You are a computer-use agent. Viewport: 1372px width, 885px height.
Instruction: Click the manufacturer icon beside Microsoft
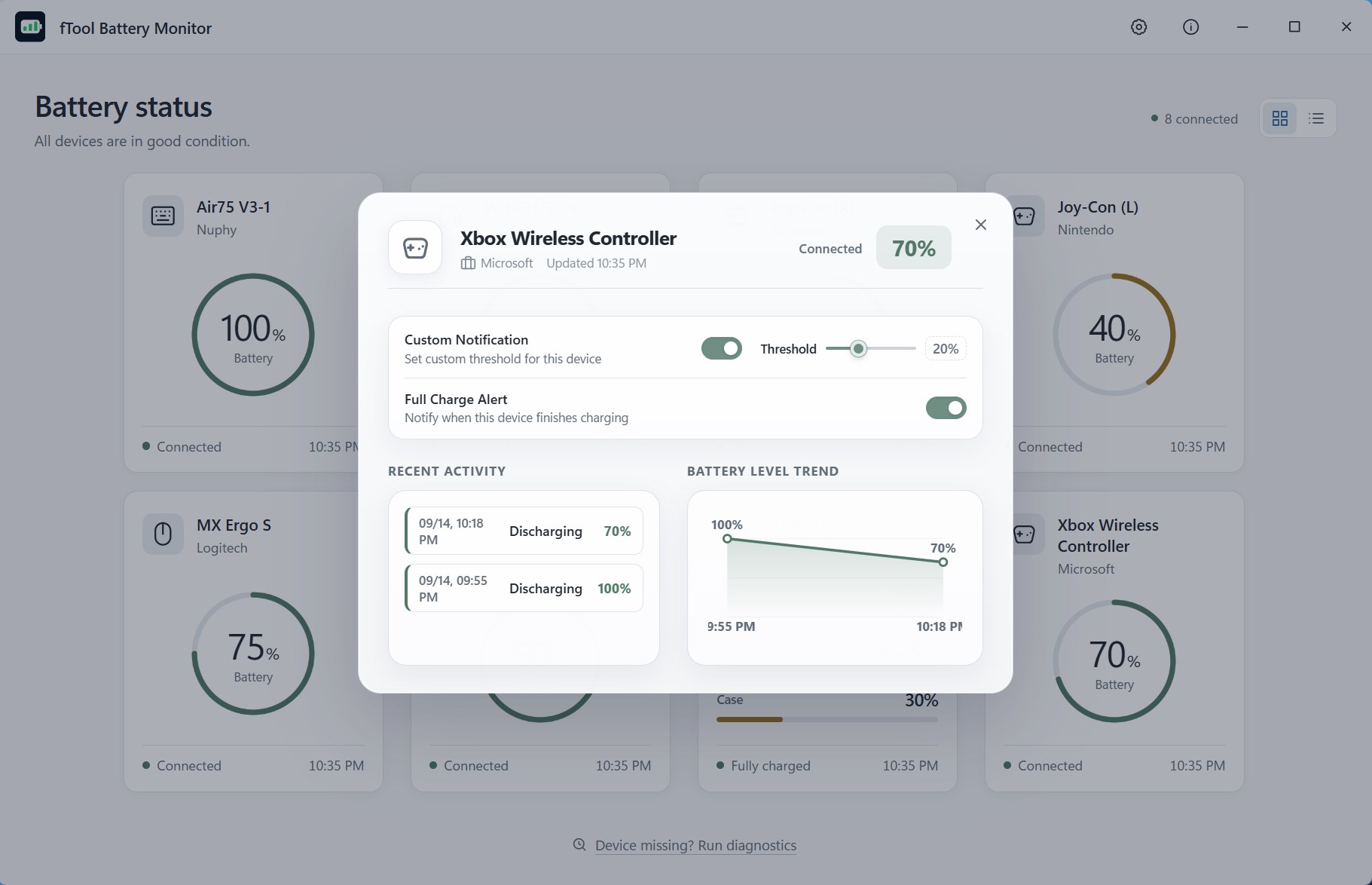[x=468, y=263]
